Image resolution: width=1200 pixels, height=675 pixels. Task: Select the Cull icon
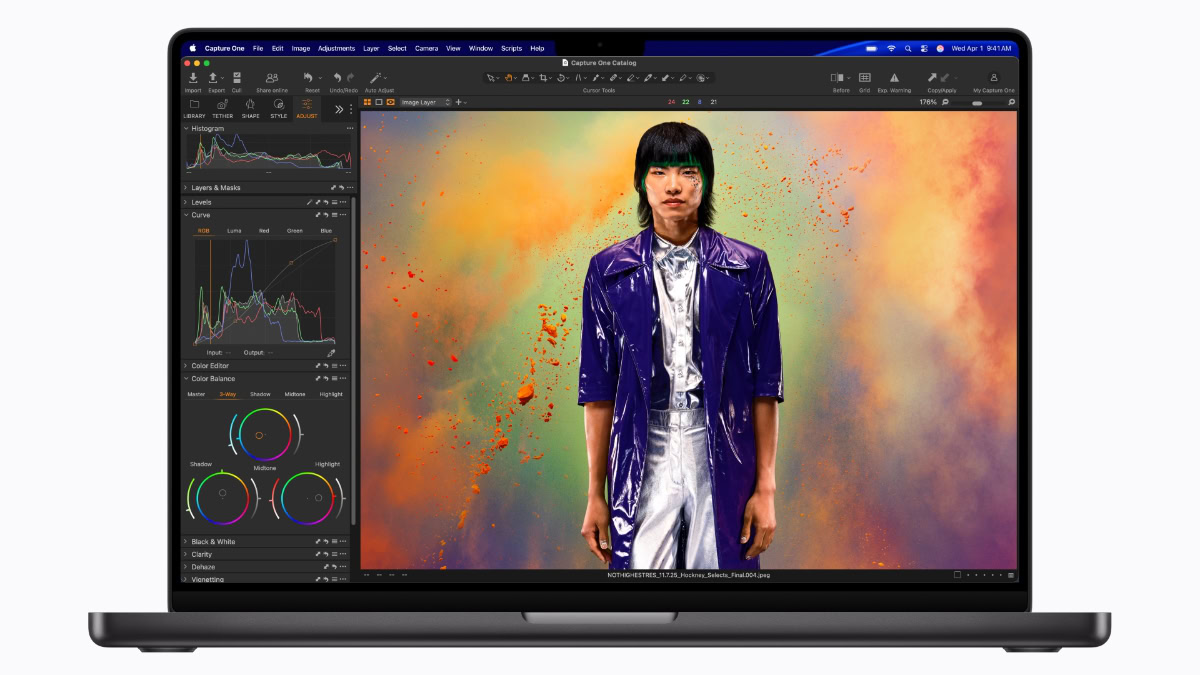[x=236, y=76]
